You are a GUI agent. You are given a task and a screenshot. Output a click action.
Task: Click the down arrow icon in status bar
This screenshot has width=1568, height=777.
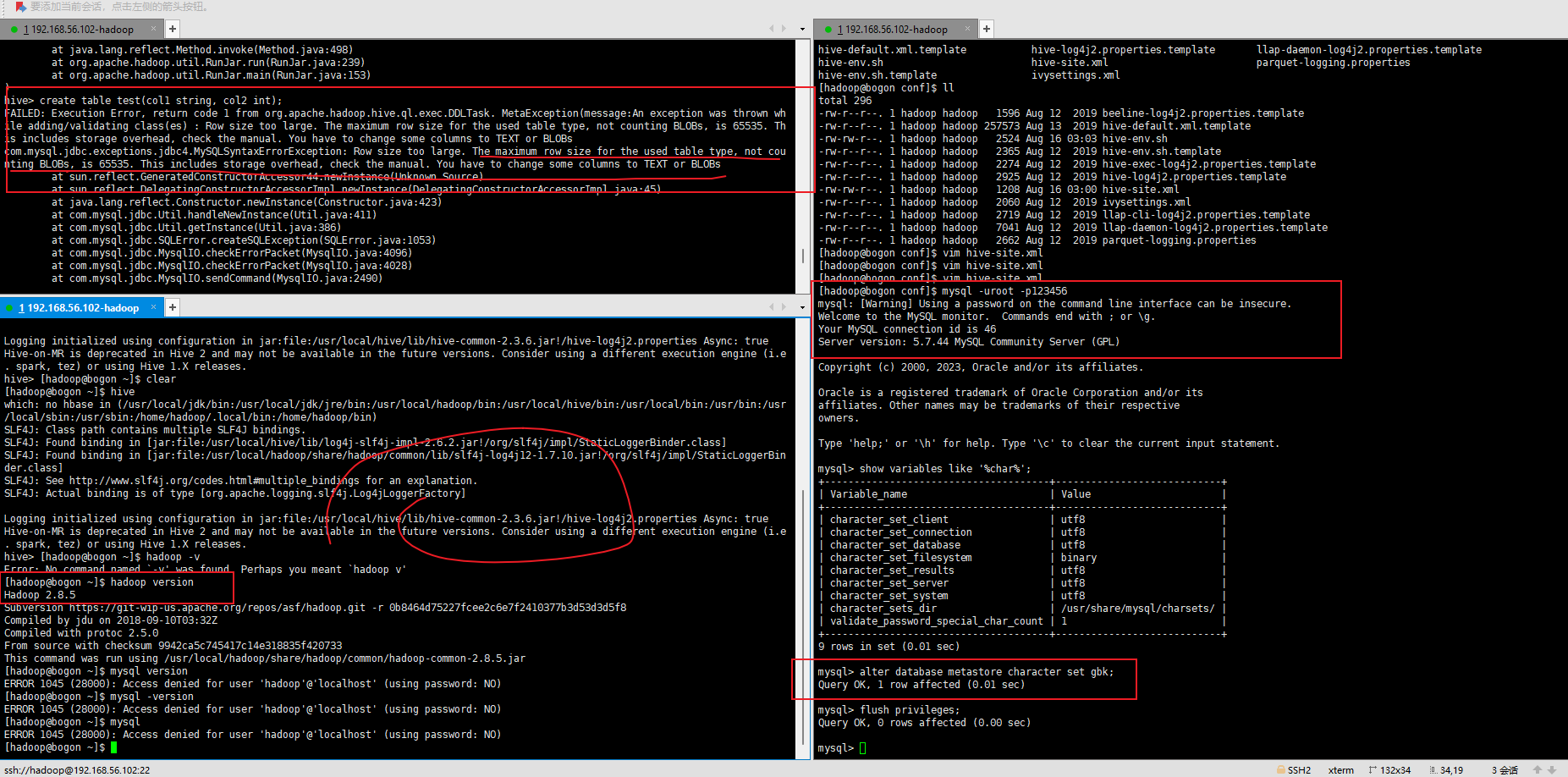click(x=1552, y=770)
